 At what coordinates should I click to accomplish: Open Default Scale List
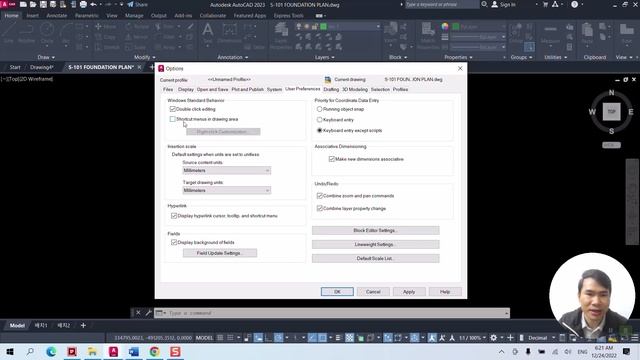376,258
